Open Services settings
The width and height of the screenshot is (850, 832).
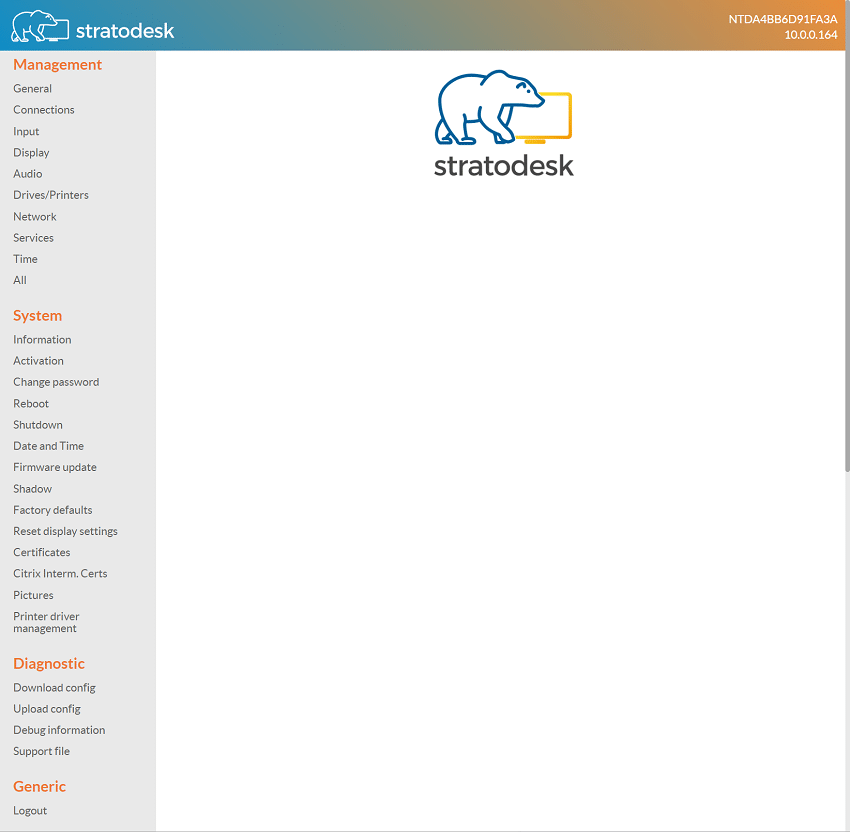coord(34,237)
